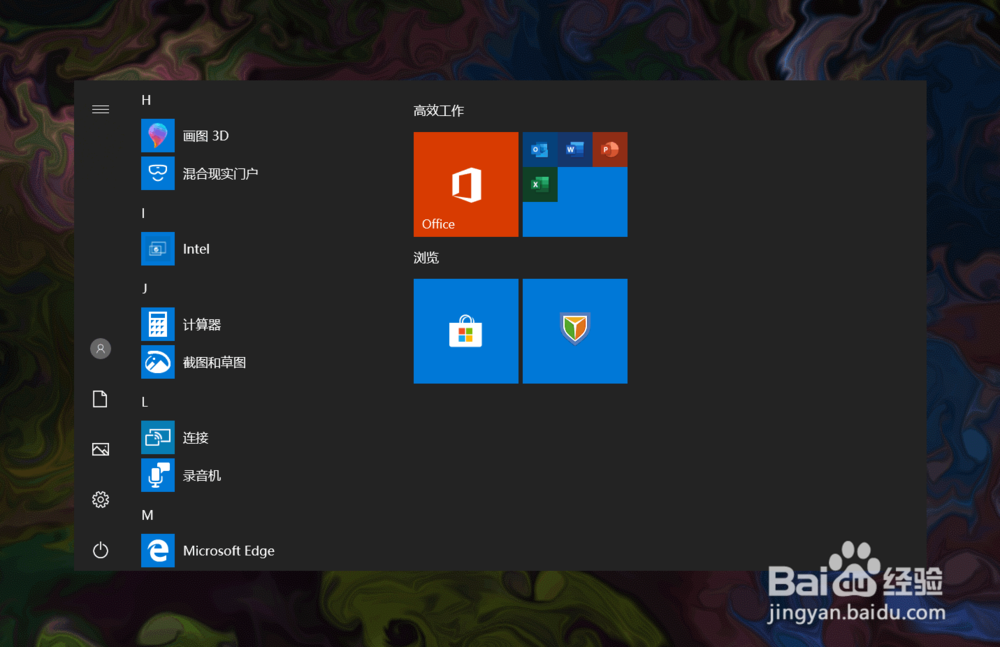Click the 录音机 label

202,475
